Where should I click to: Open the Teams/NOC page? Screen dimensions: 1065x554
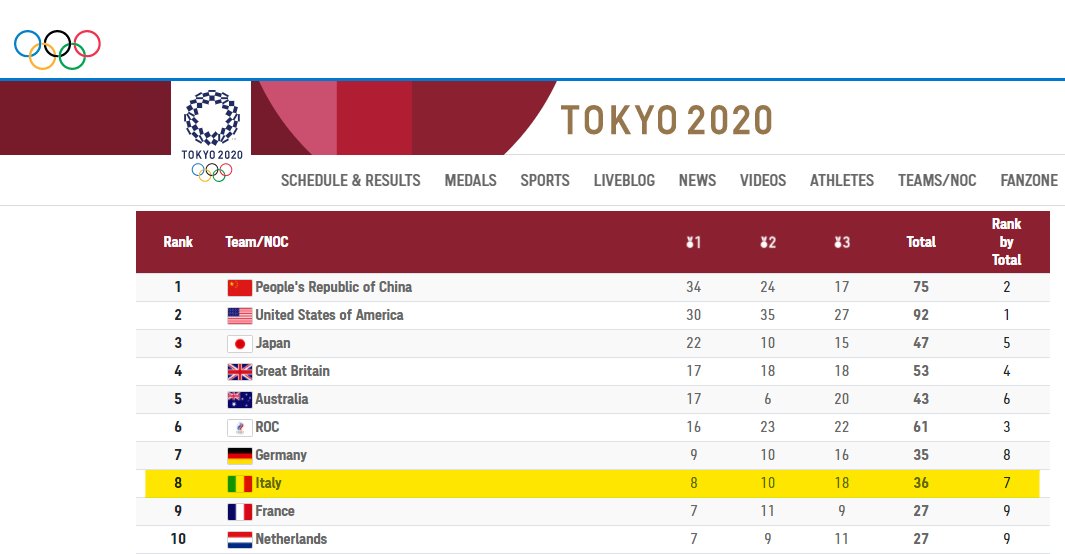[x=937, y=181]
